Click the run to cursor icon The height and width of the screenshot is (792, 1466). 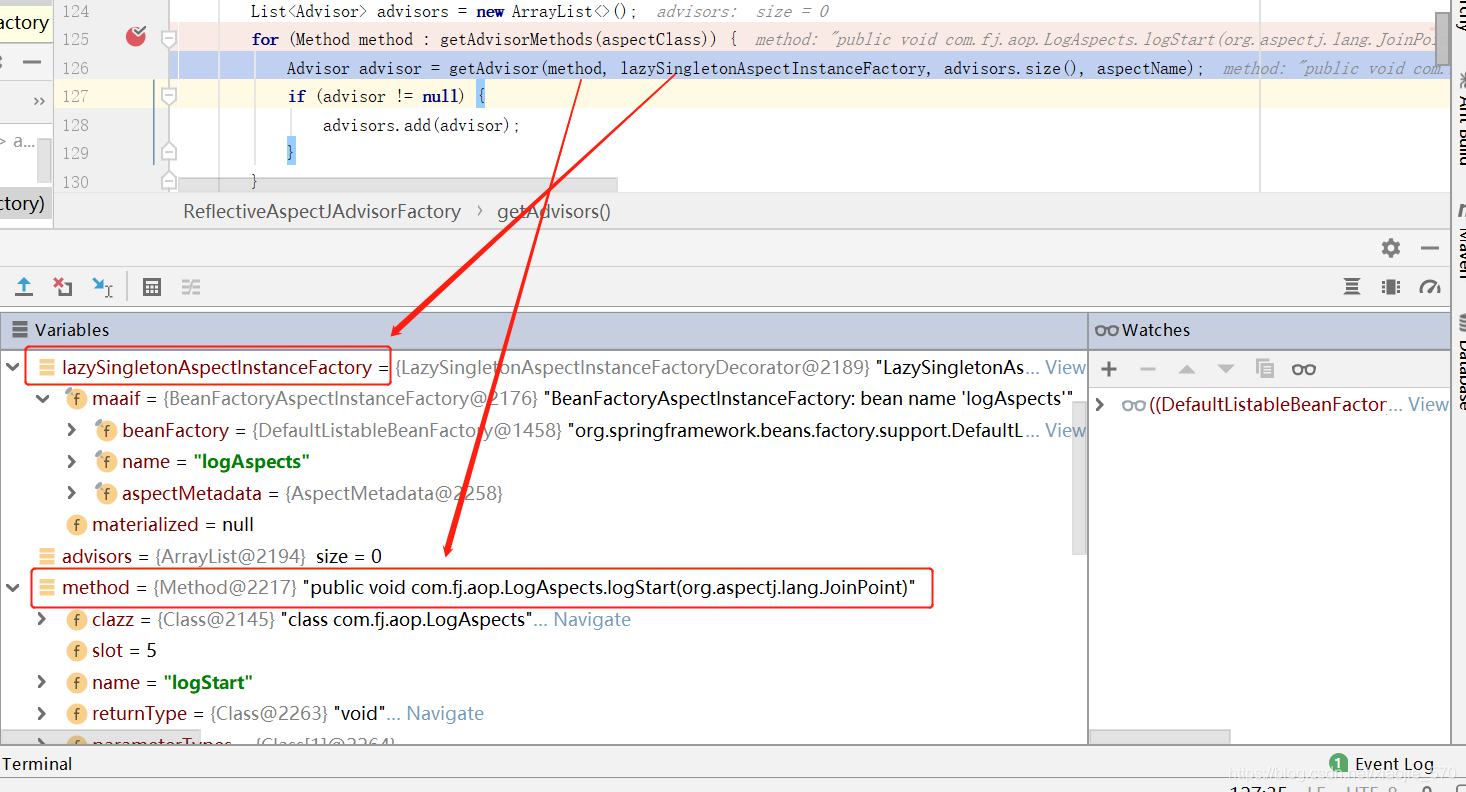102,287
